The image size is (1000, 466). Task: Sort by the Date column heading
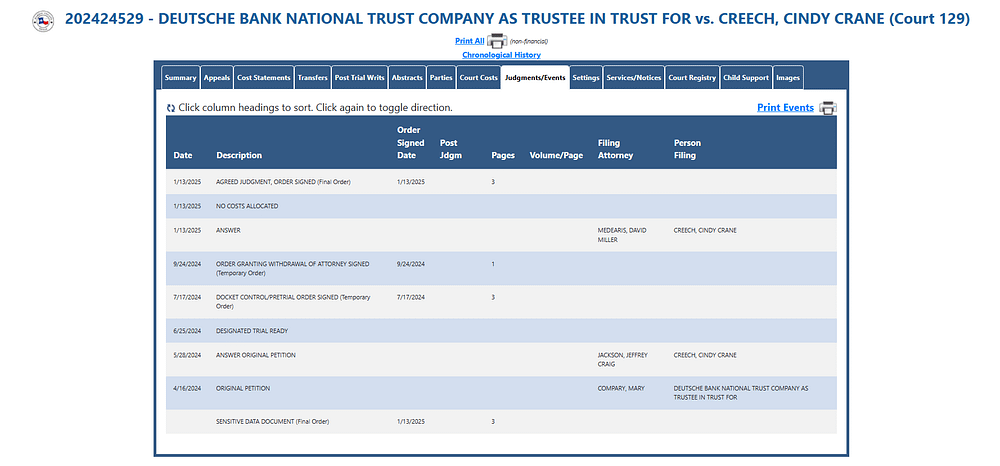(182, 155)
